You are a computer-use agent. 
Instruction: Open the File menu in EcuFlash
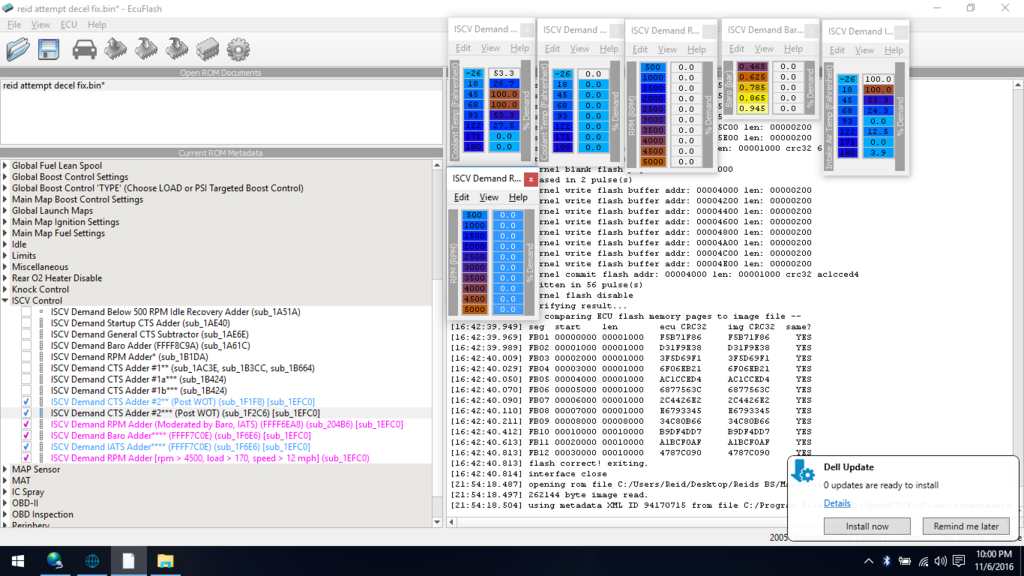14,25
